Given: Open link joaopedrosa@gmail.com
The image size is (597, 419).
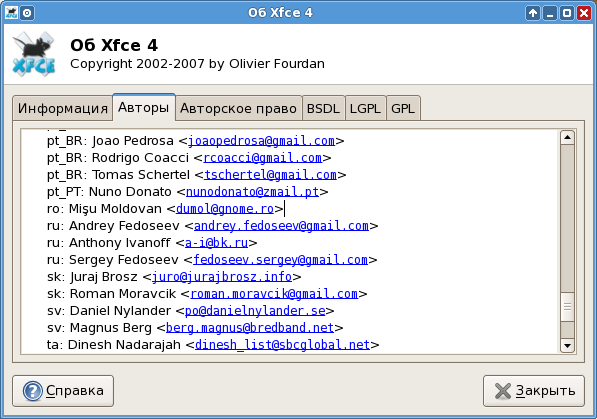Looking at the screenshot, I should (x=261, y=141).
